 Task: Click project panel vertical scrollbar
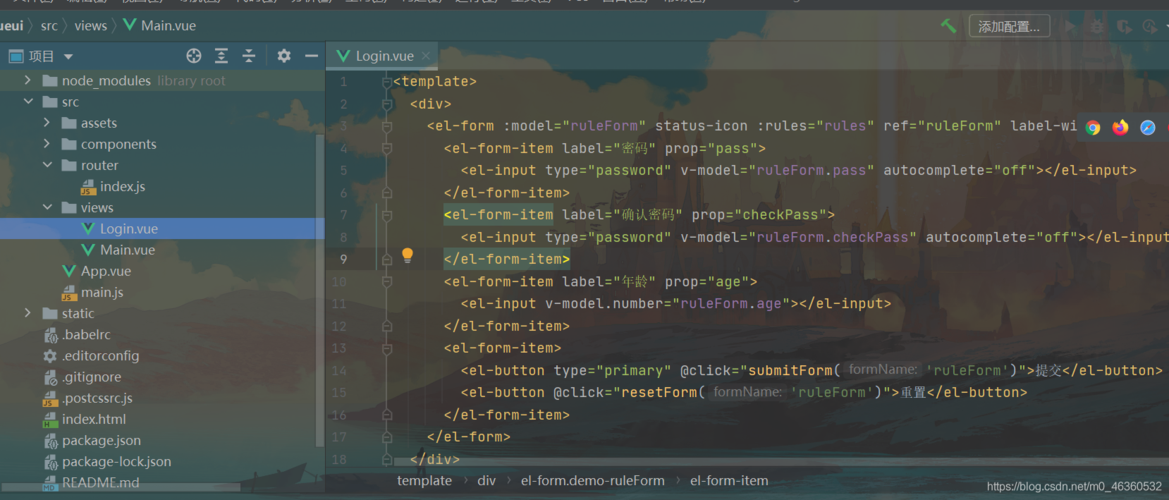(x=321, y=291)
